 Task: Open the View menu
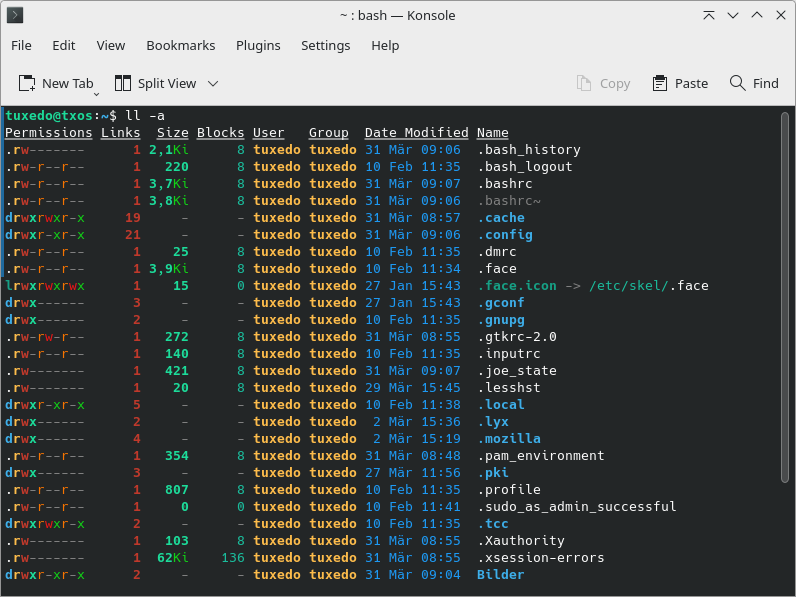click(111, 46)
